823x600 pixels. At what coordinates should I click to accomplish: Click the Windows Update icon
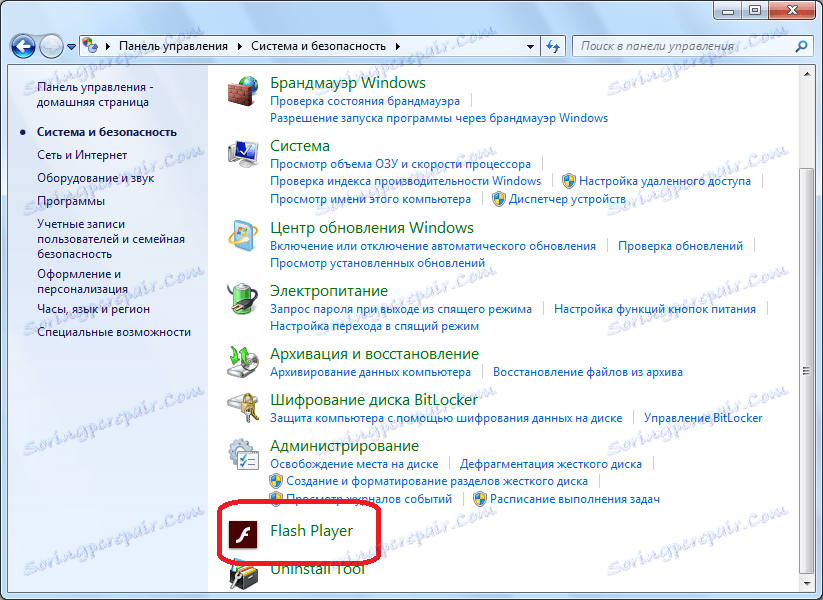242,236
